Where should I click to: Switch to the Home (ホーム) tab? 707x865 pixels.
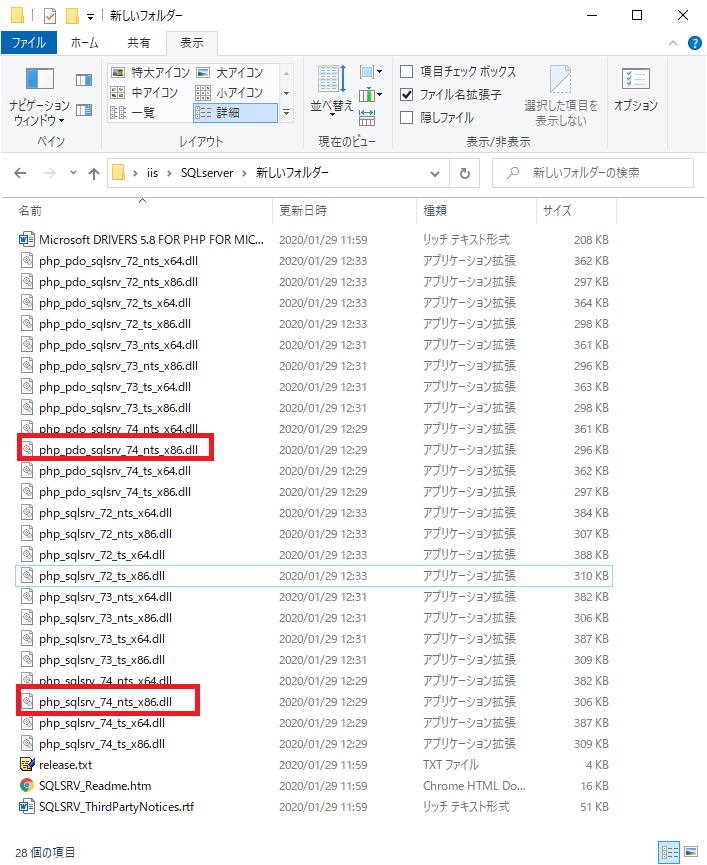pyautogui.click(x=84, y=42)
